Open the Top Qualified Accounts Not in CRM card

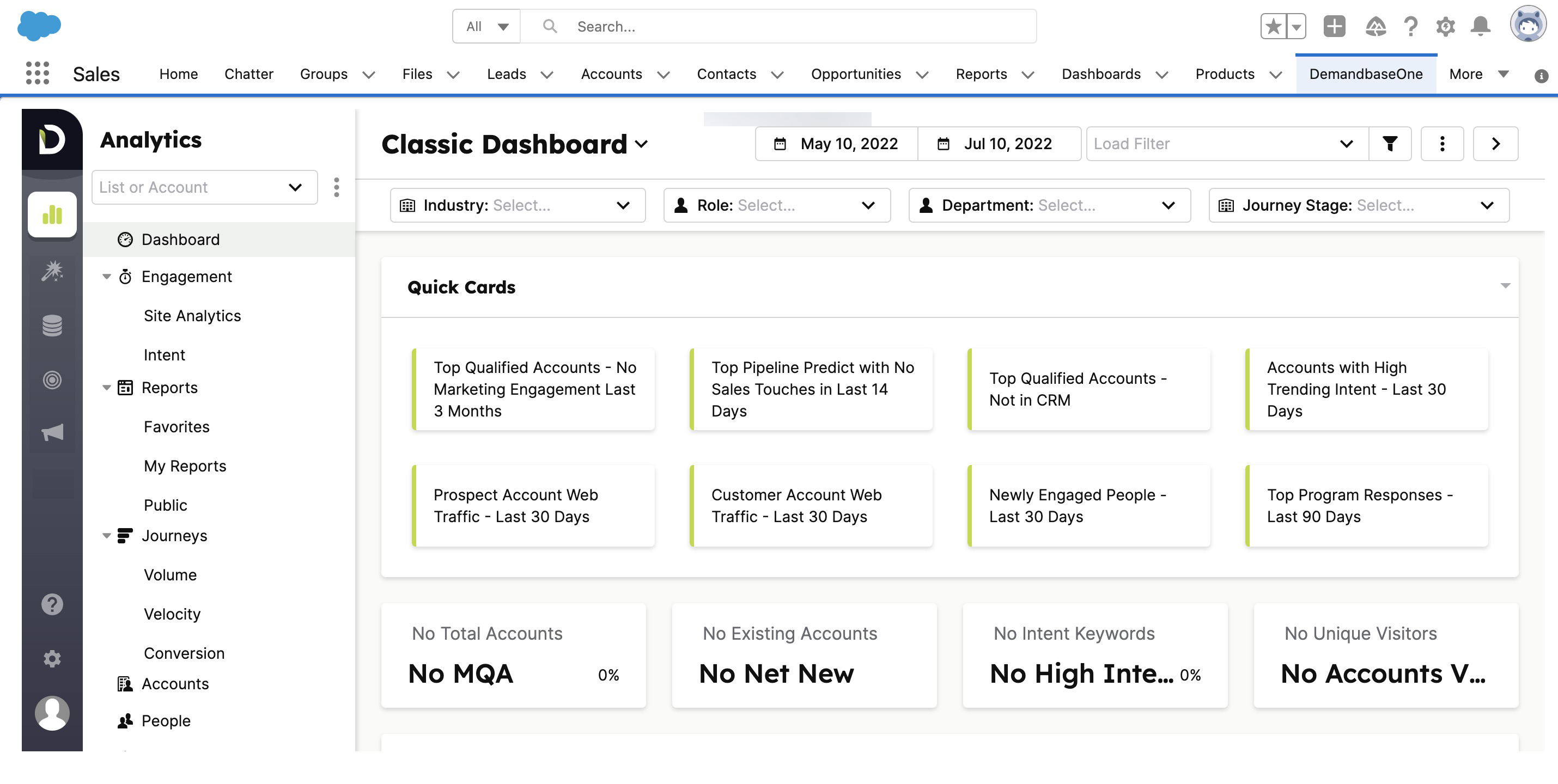(x=1088, y=389)
